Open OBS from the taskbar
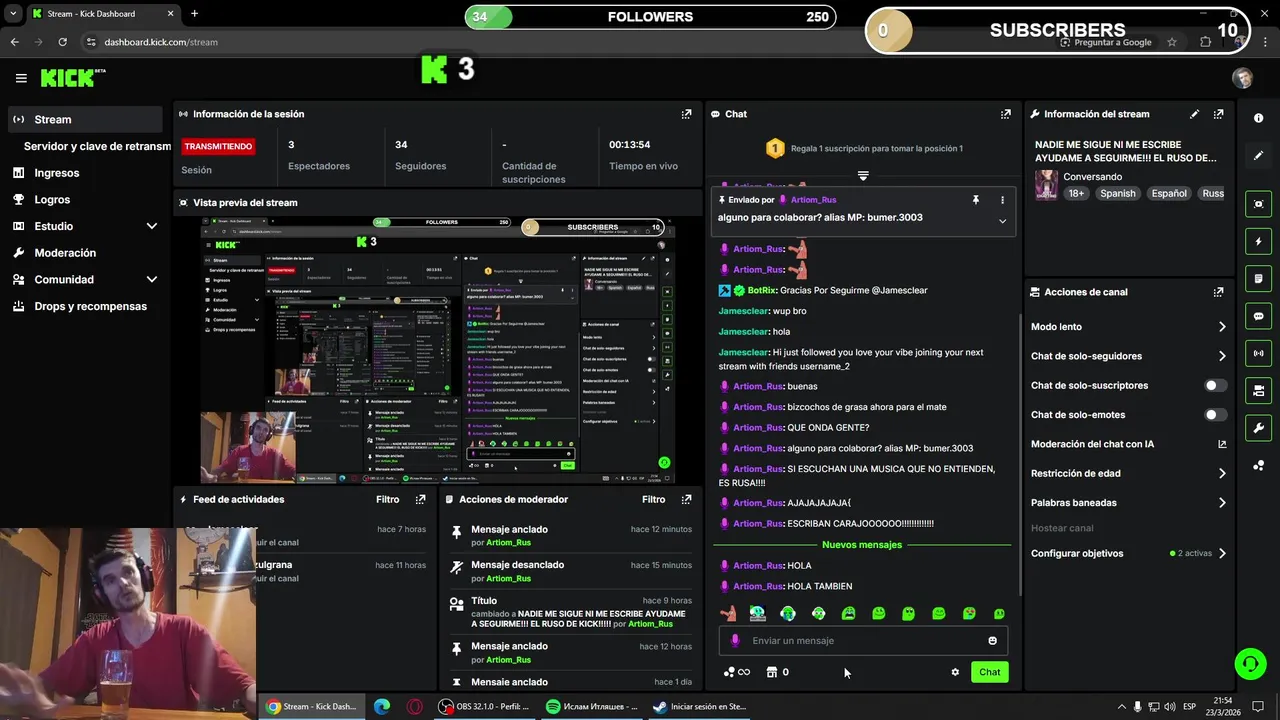The width and height of the screenshot is (1280, 720). coord(486,706)
